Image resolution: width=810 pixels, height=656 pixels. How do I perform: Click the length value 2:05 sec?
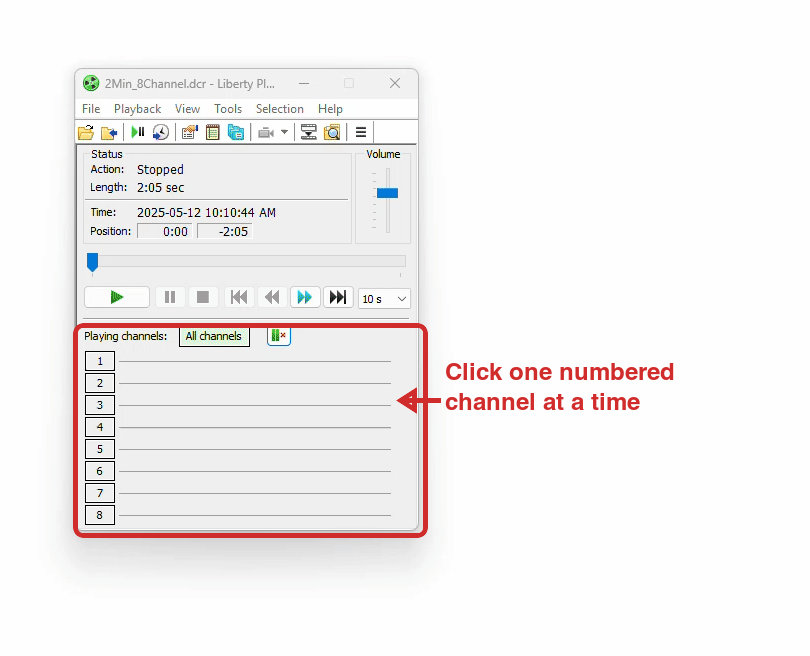[x=161, y=188]
